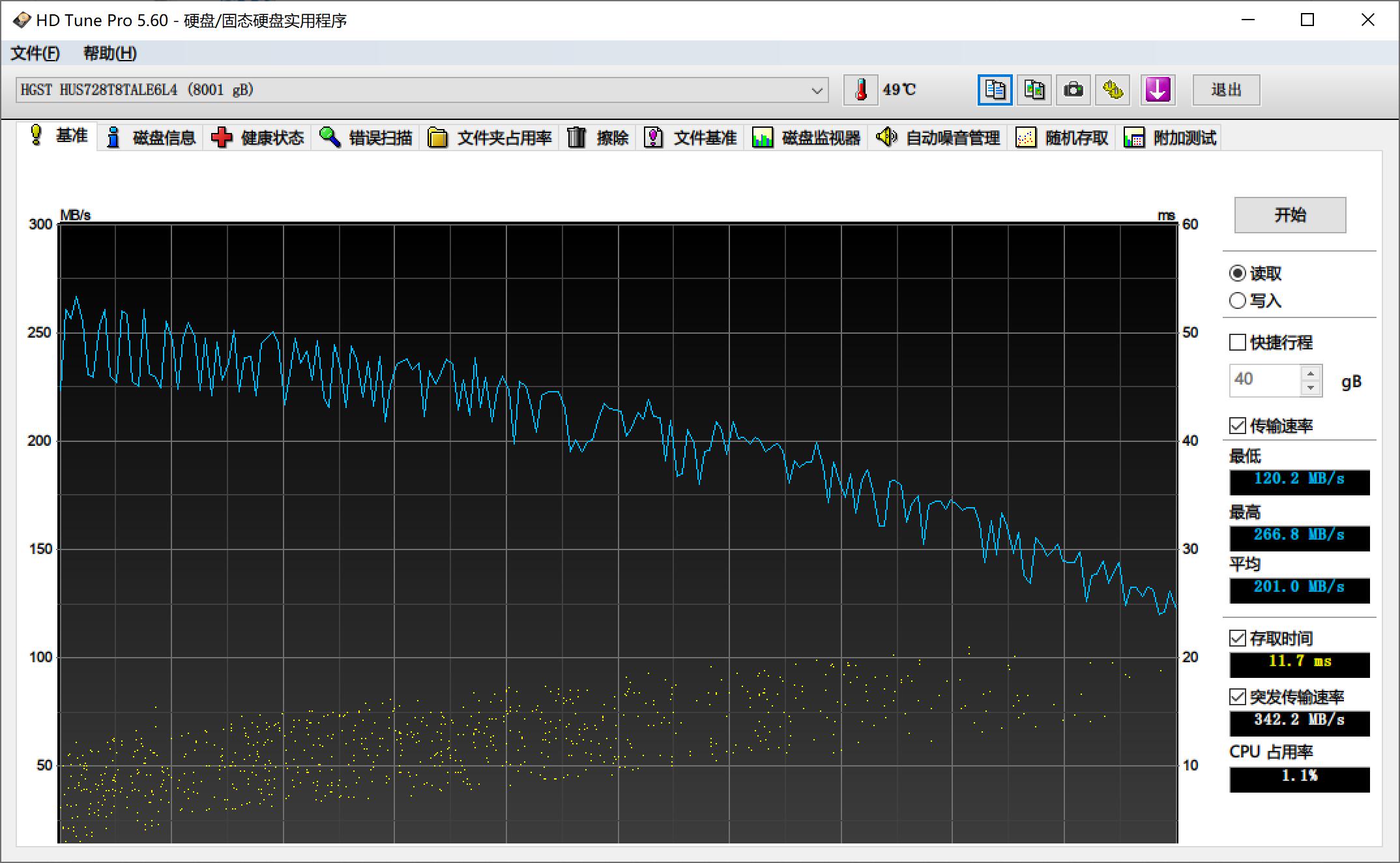Decrease the short stroke gB value with the down arrow
The image size is (1400, 863).
coord(1311,388)
